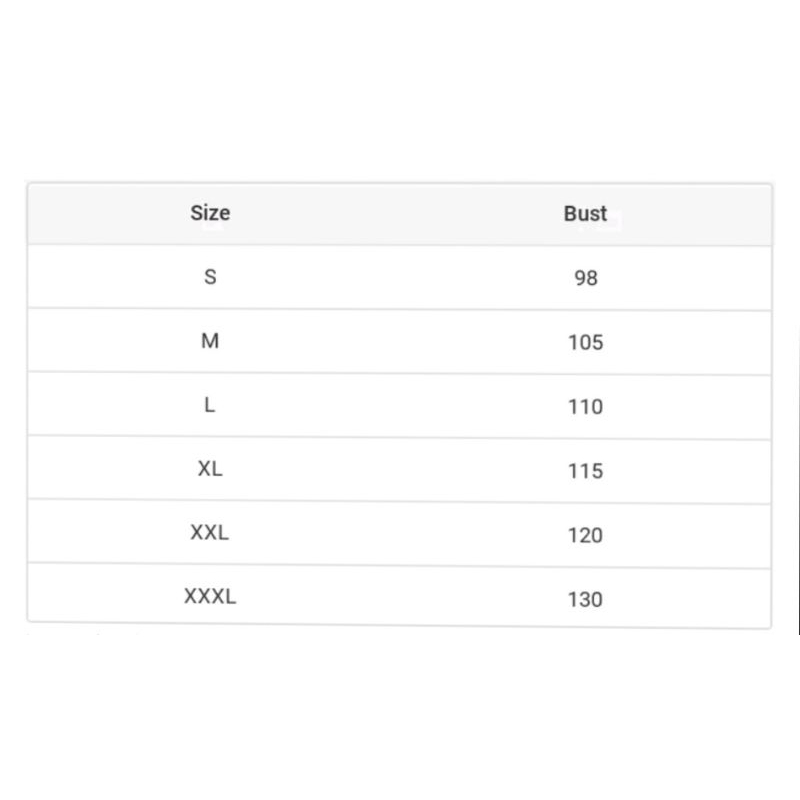800x800 pixels.
Task: Select the L size cell
Action: 210,405
